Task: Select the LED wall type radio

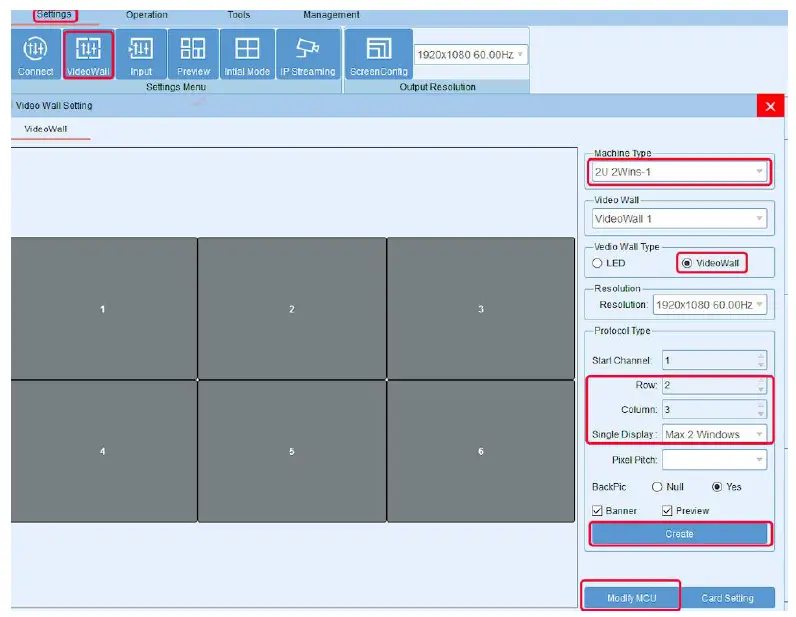Action: 598,263
